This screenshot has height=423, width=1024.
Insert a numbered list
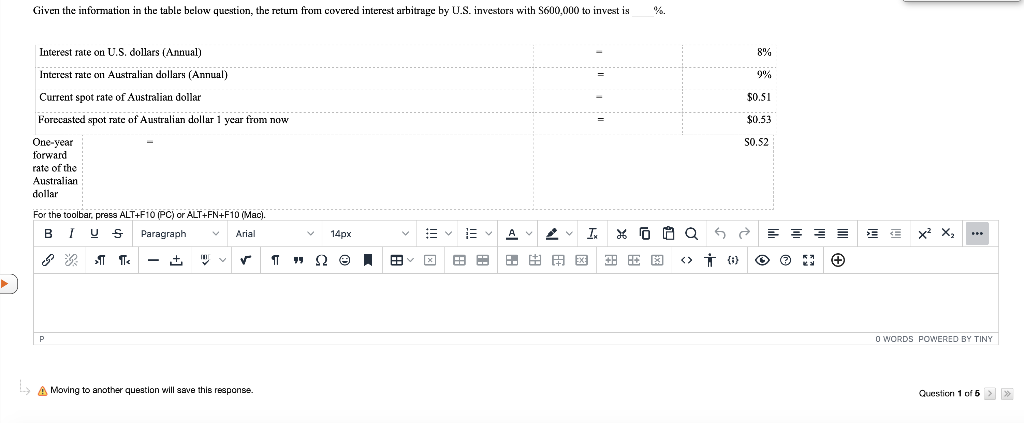click(471, 234)
